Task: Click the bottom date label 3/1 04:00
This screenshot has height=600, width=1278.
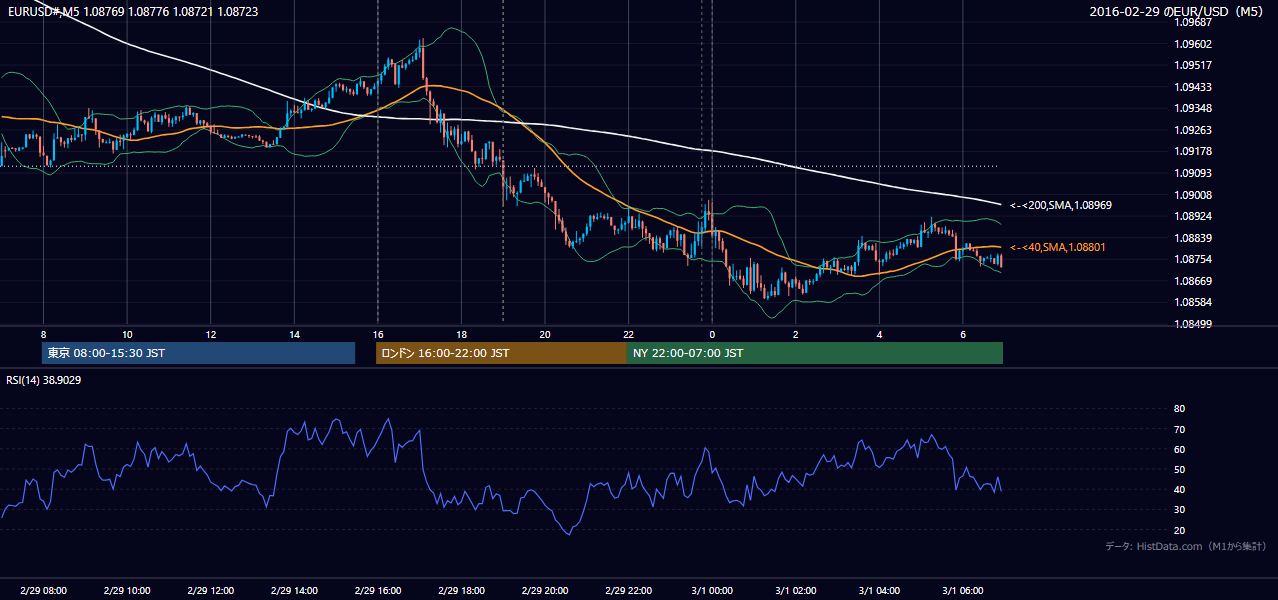Action: click(x=879, y=591)
